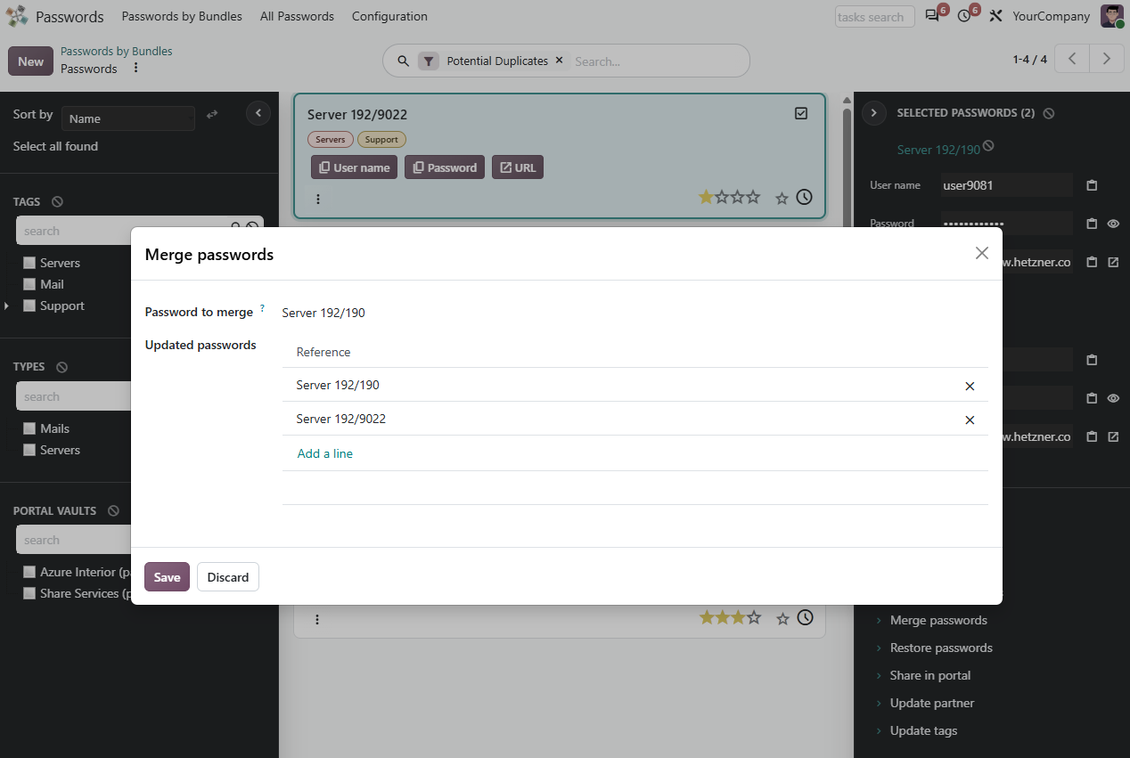Screen dimensions: 1130x758
Task: Go to Passwords by Bundles breadcrumb
Action: point(116,51)
